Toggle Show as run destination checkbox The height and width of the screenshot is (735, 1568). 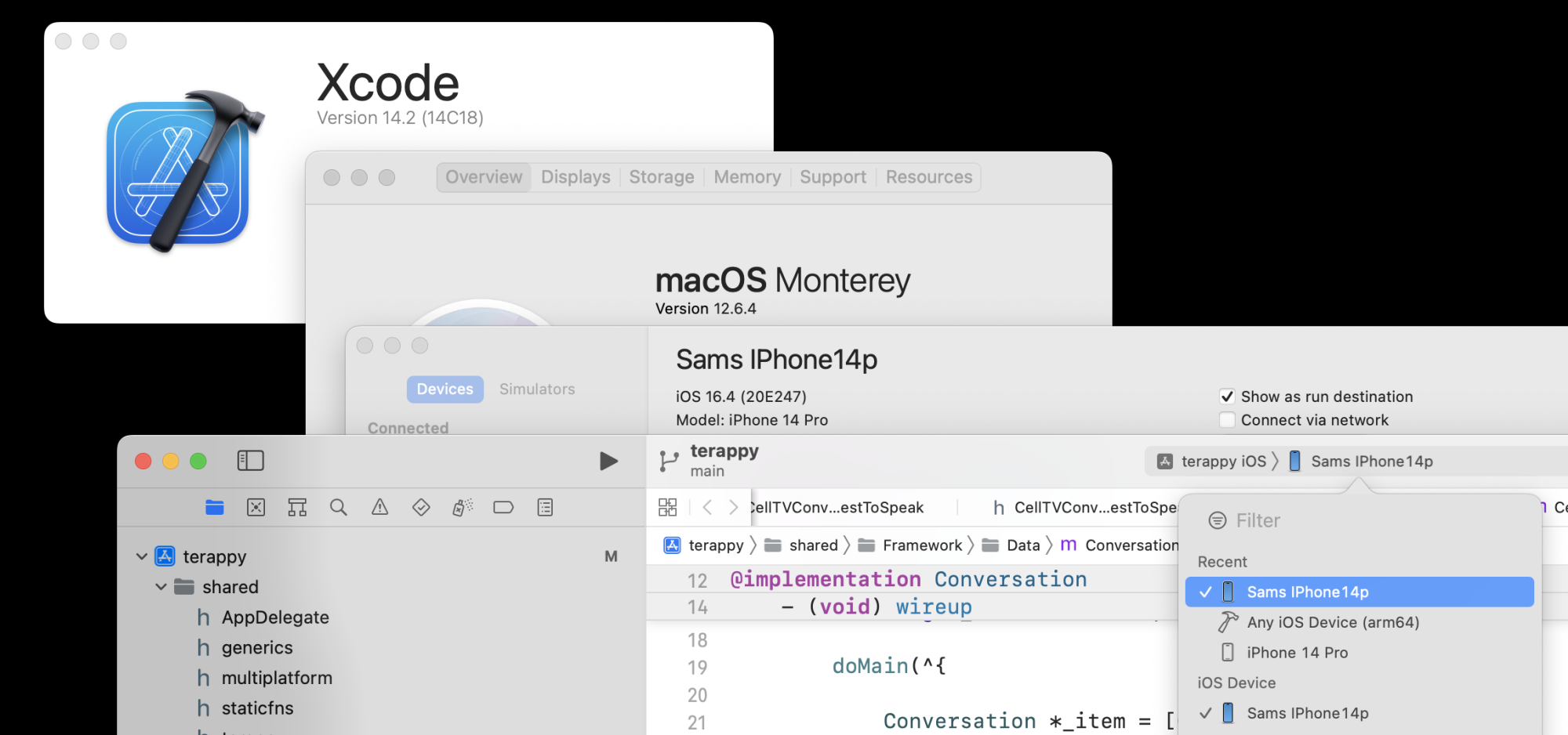[1227, 396]
